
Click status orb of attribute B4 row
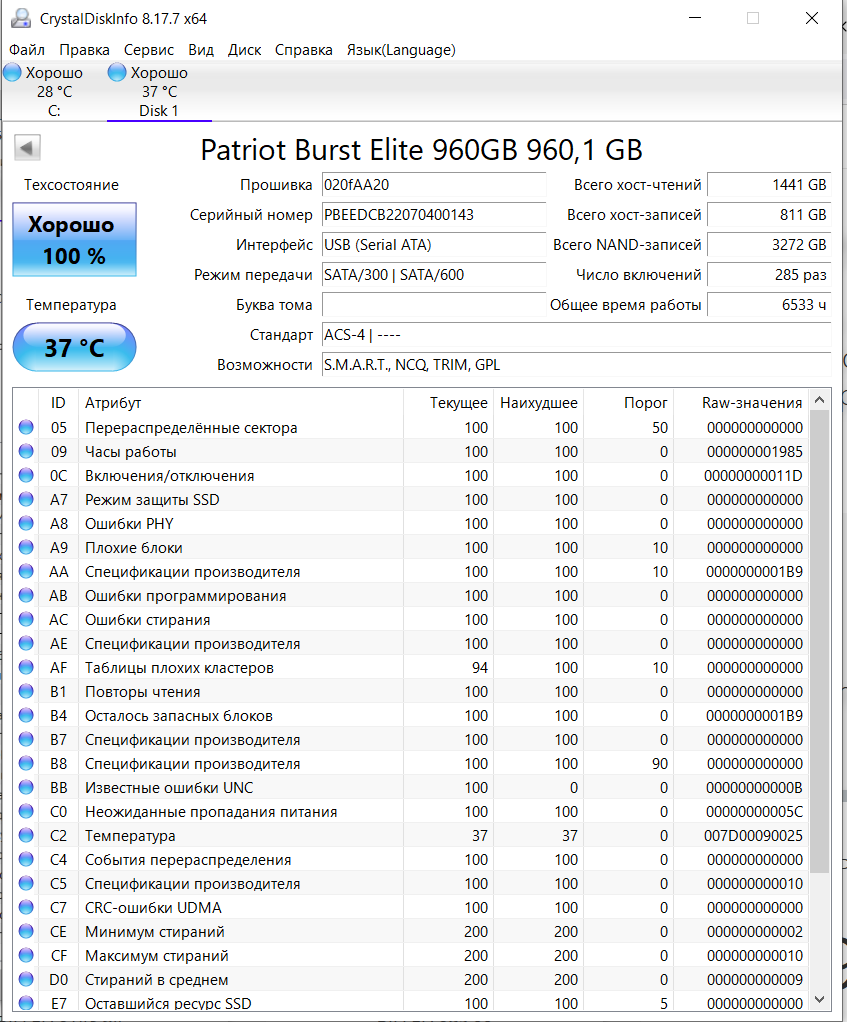(x=26, y=716)
